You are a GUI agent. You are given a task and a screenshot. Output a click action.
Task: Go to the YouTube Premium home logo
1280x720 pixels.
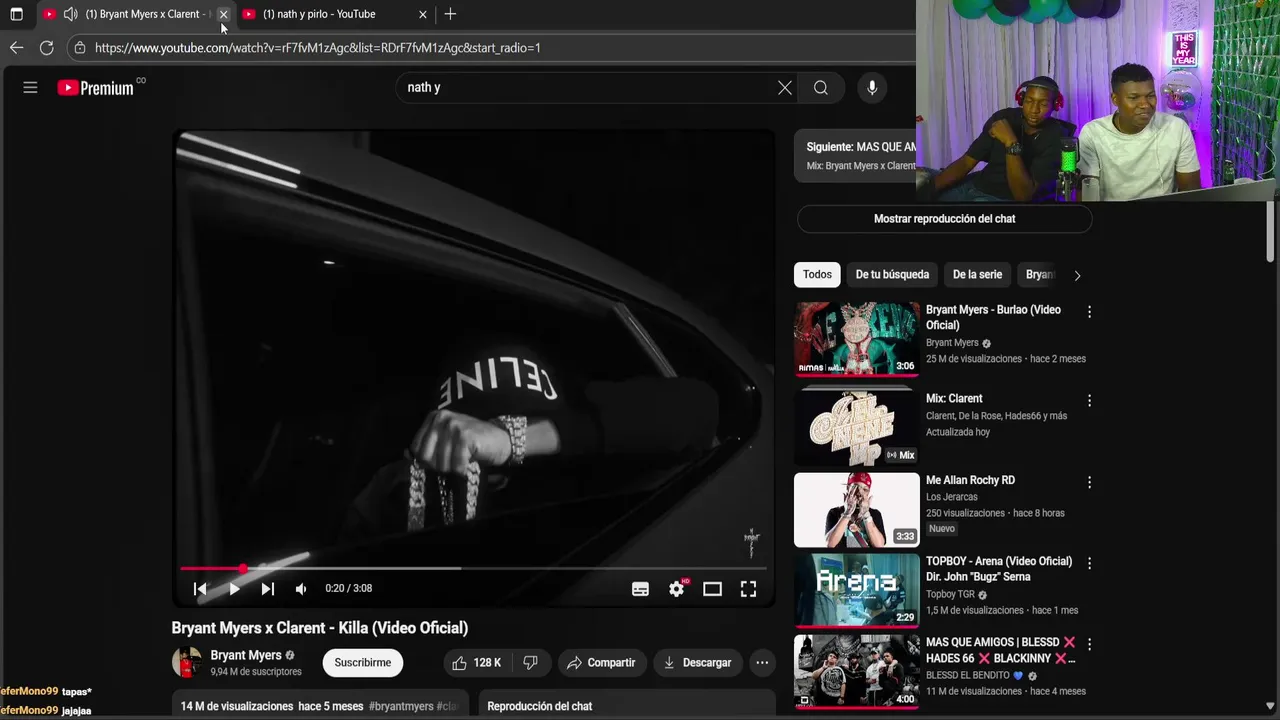tap(96, 88)
